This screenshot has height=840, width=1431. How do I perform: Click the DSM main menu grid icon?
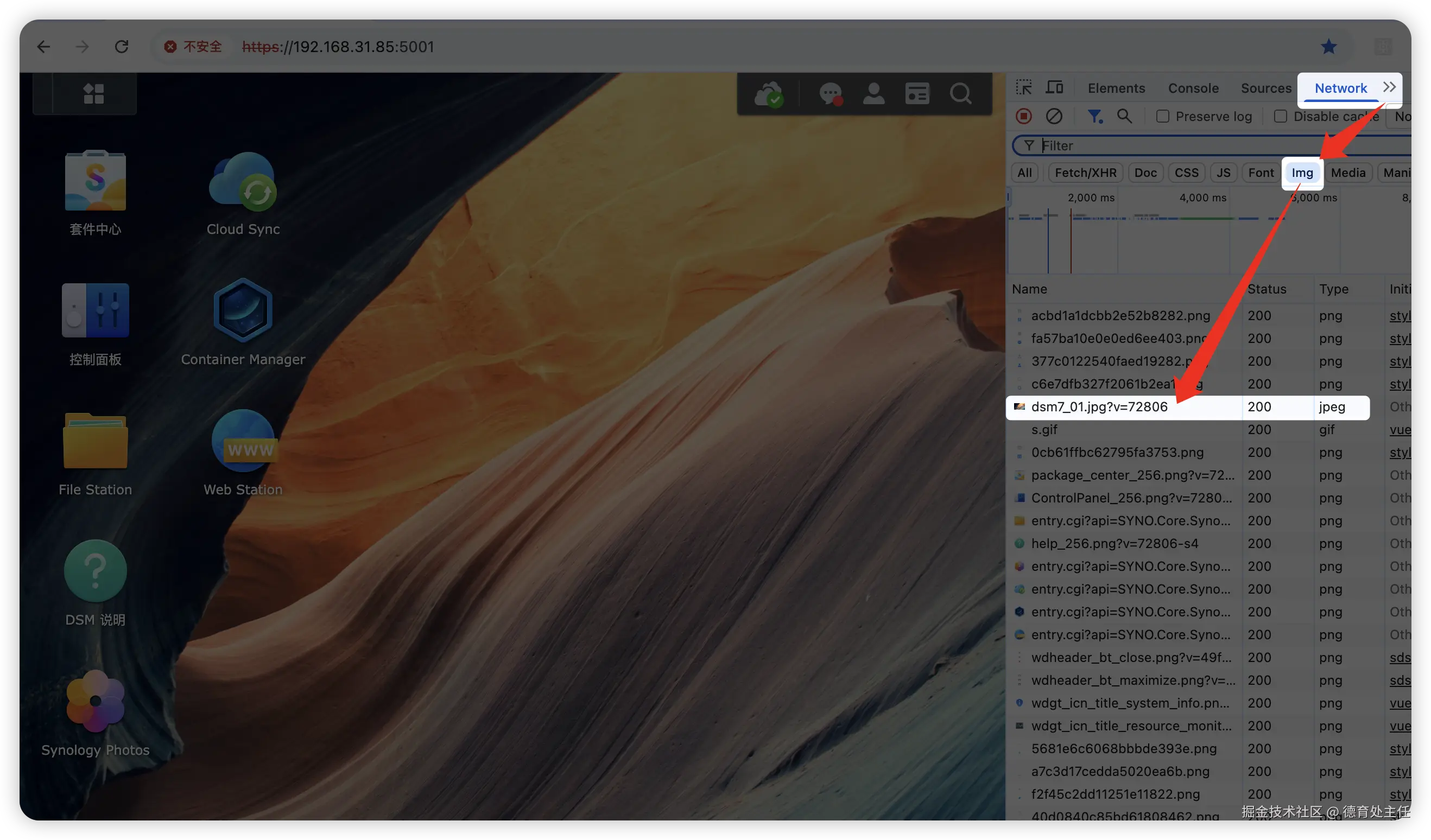pyautogui.click(x=94, y=94)
